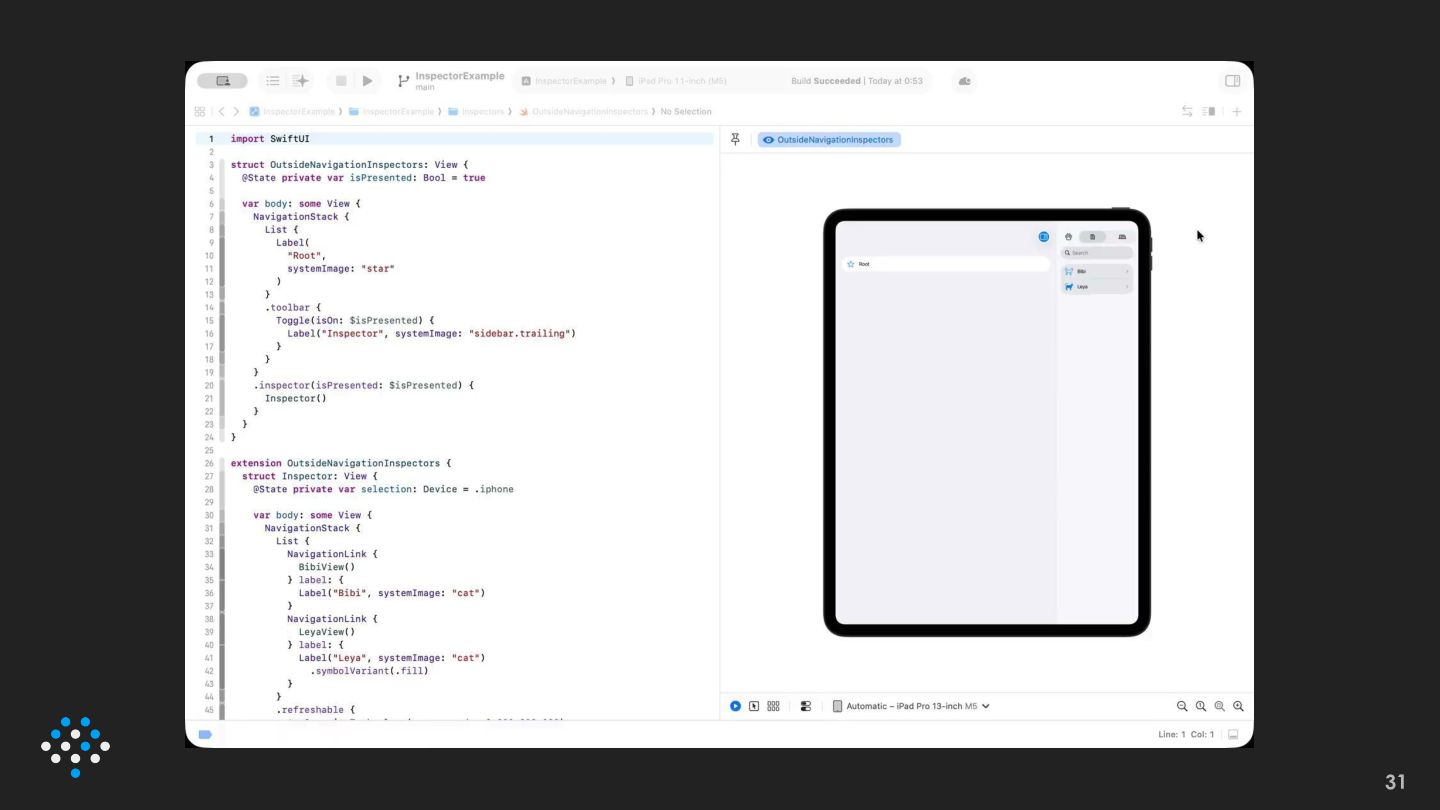Screen dimensions: 1440x810
Task: Start live preview with blue play icon
Action: [x=735, y=706]
